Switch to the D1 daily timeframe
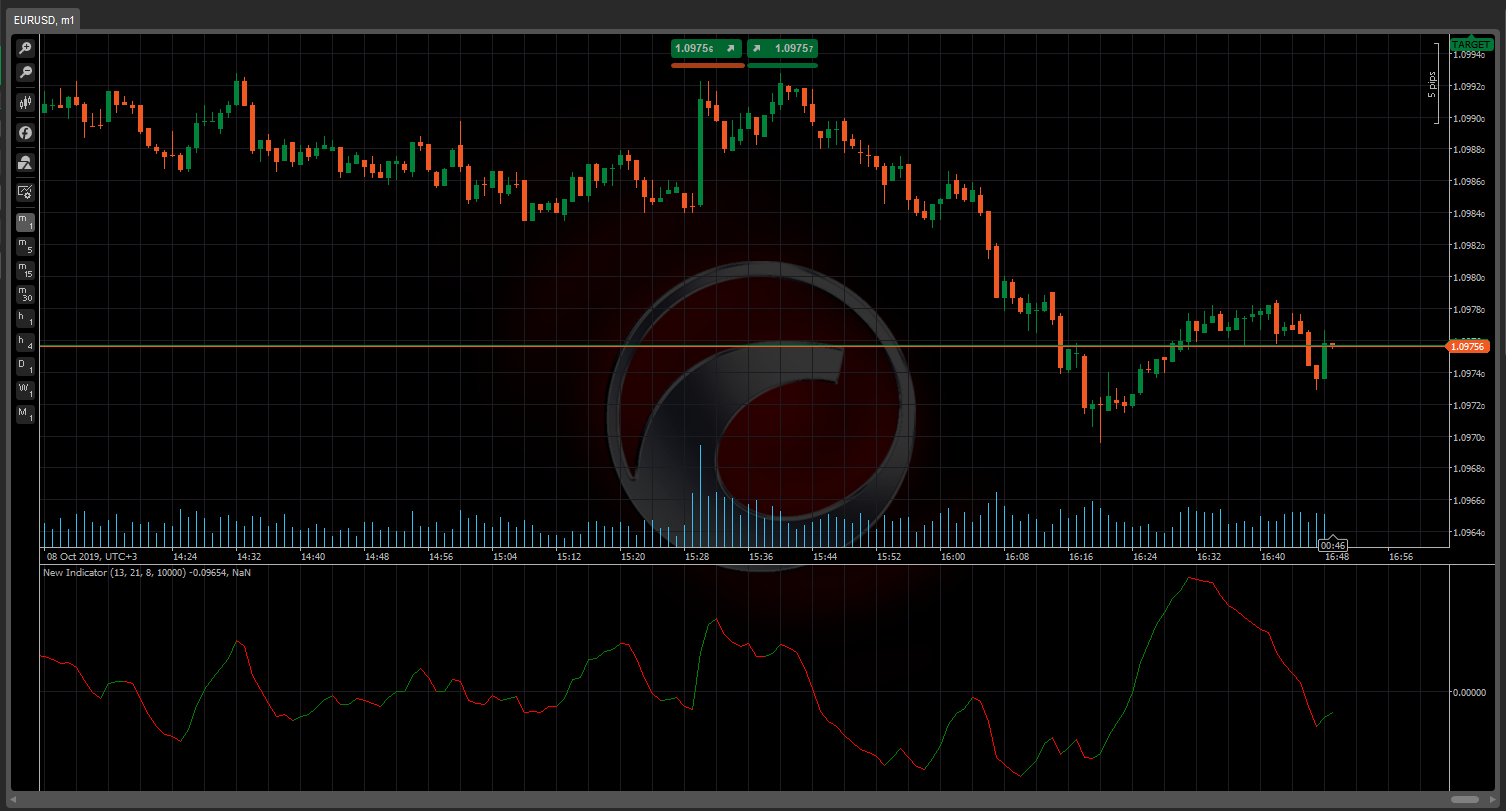This screenshot has width=1506, height=811. click(25, 366)
